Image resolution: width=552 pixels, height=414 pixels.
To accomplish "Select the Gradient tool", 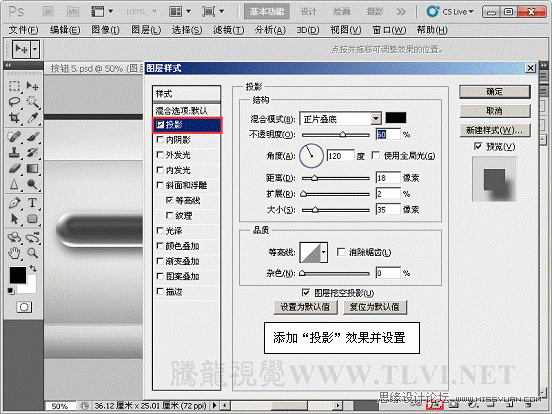I will (32, 168).
